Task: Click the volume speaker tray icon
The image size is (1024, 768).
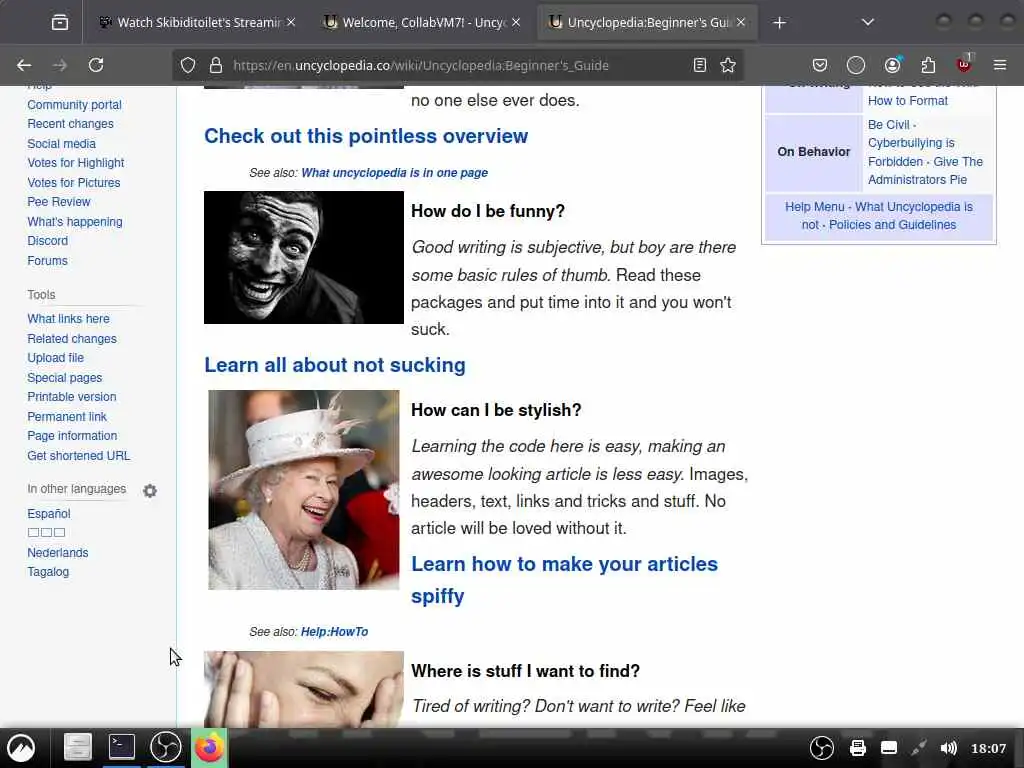Action: tap(948, 748)
